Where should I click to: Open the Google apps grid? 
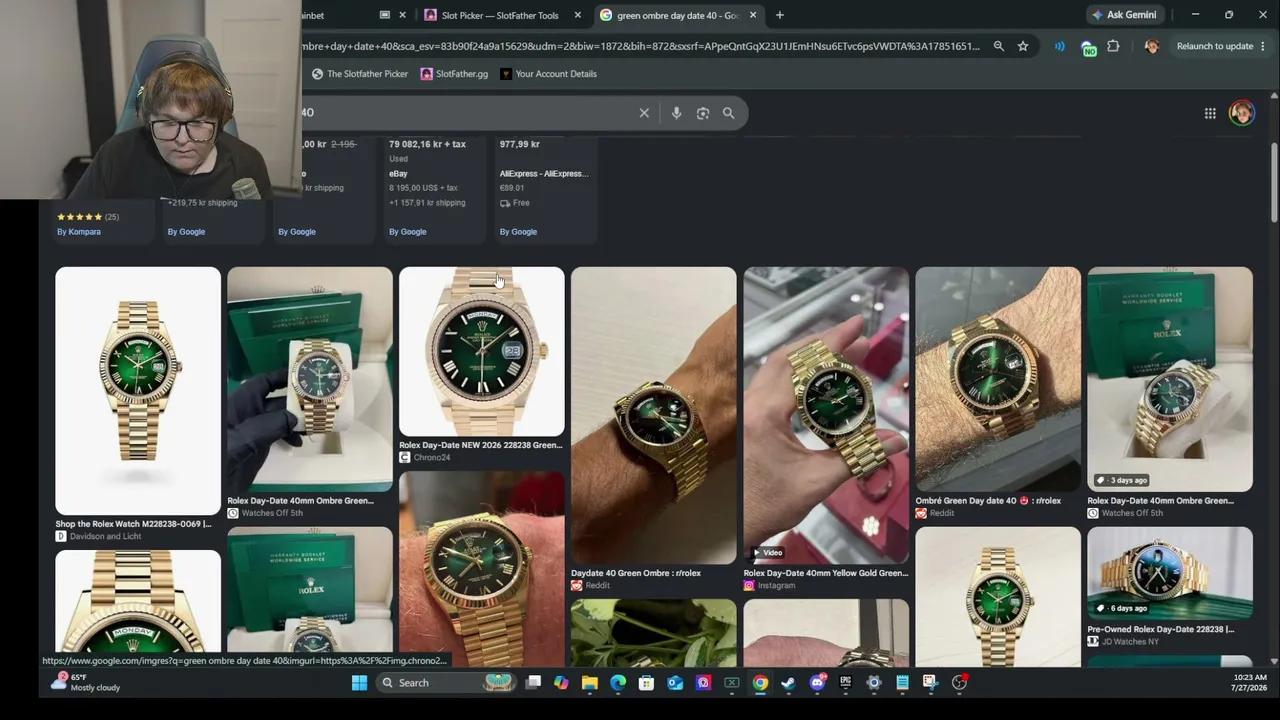pyautogui.click(x=1210, y=113)
